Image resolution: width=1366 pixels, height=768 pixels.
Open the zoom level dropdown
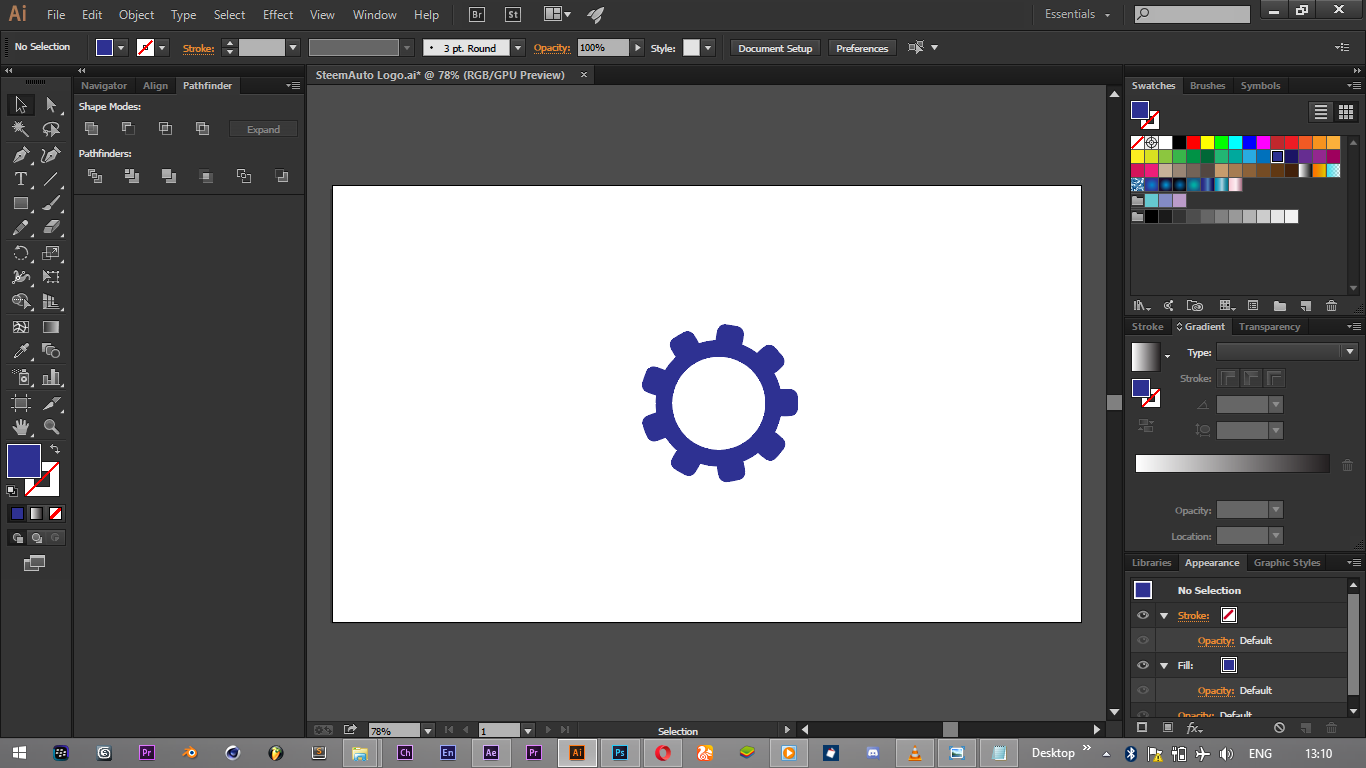click(x=428, y=731)
